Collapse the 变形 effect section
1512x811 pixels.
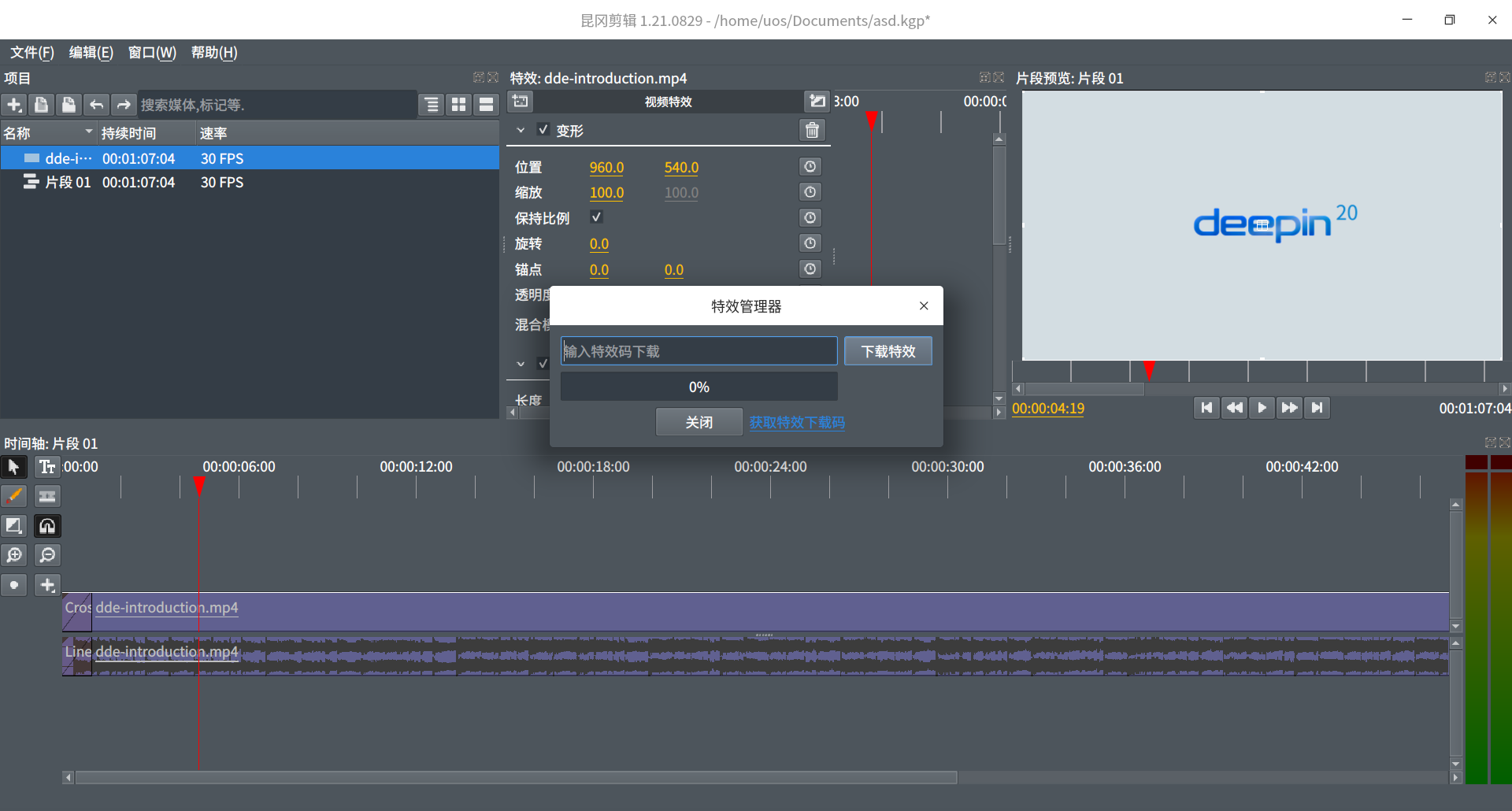(521, 131)
